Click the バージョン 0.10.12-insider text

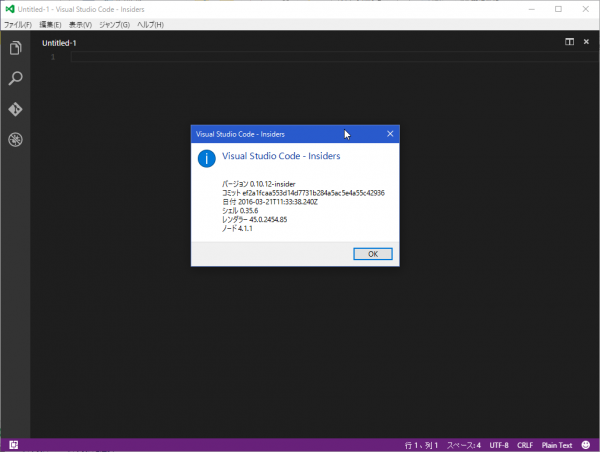(259, 184)
